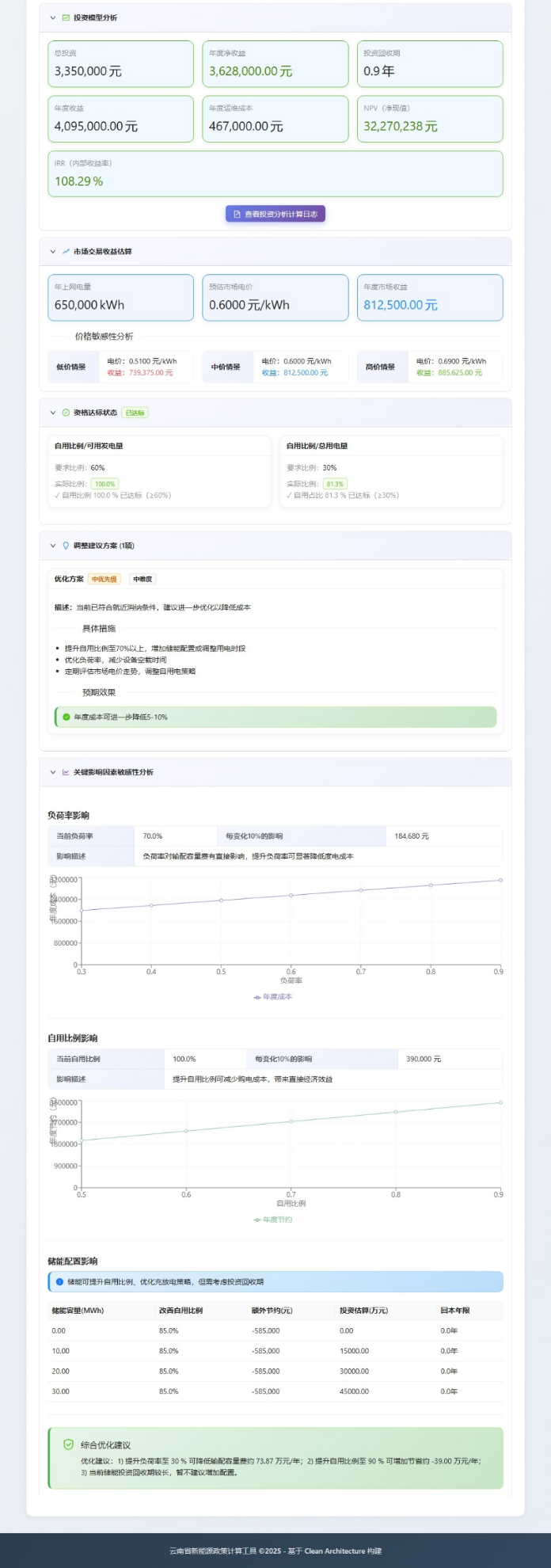
Task: Collapse the 关键影响因素敏感性分析 section chevron
Action: pyautogui.click(x=53, y=772)
